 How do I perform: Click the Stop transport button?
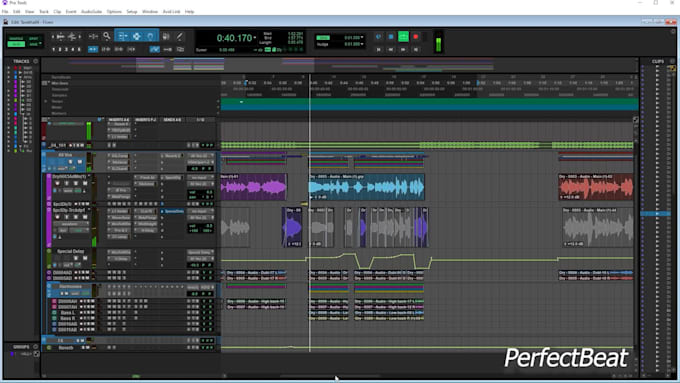(391, 37)
